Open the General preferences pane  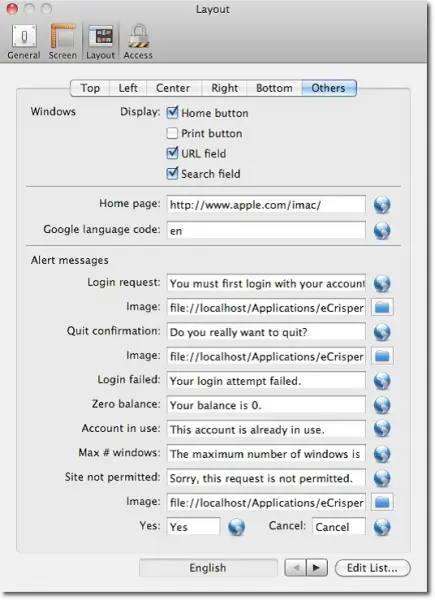point(24,42)
